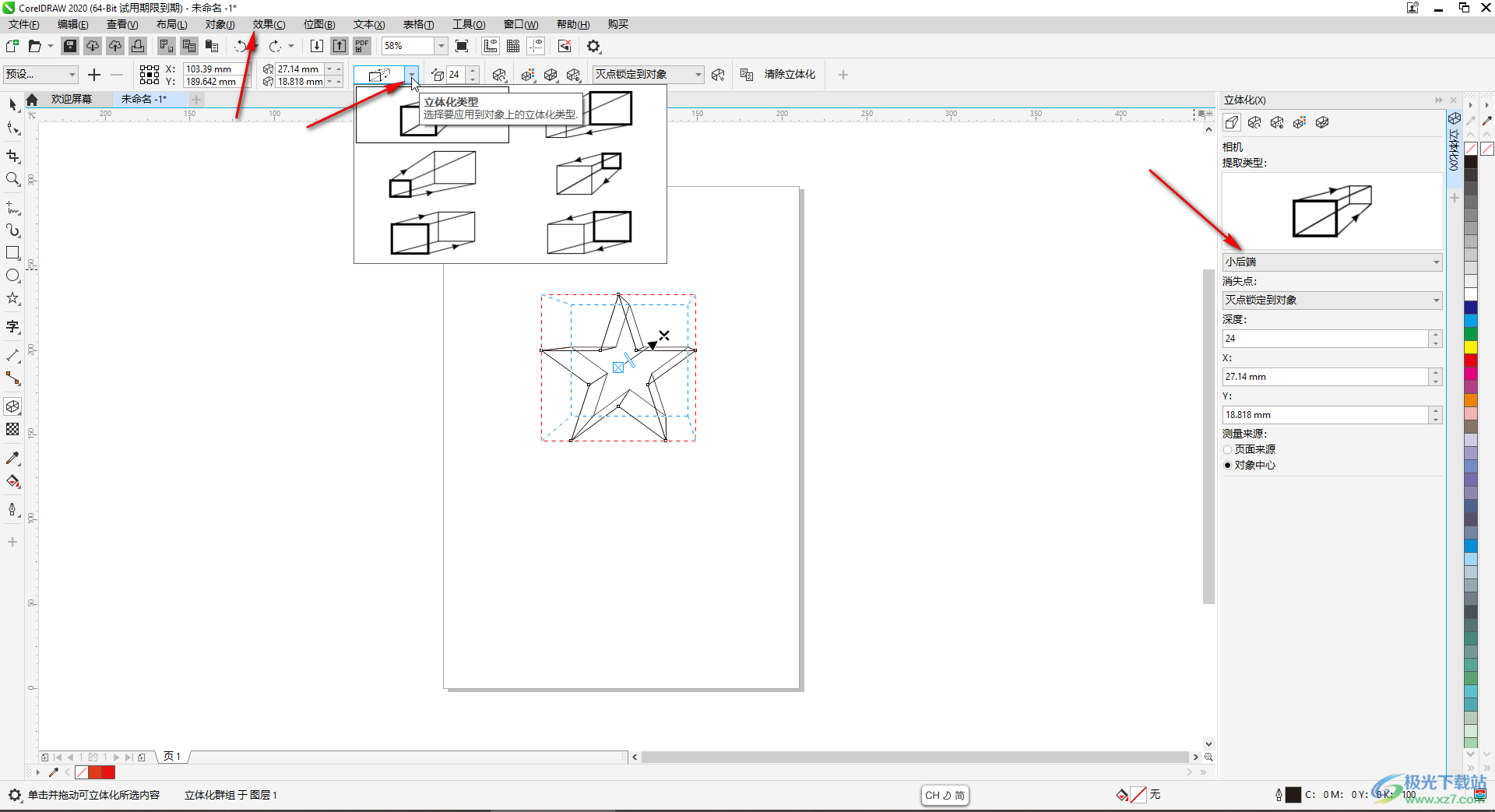Select the Extrude effects tool in toolbox
1495x812 pixels.
click(12, 406)
